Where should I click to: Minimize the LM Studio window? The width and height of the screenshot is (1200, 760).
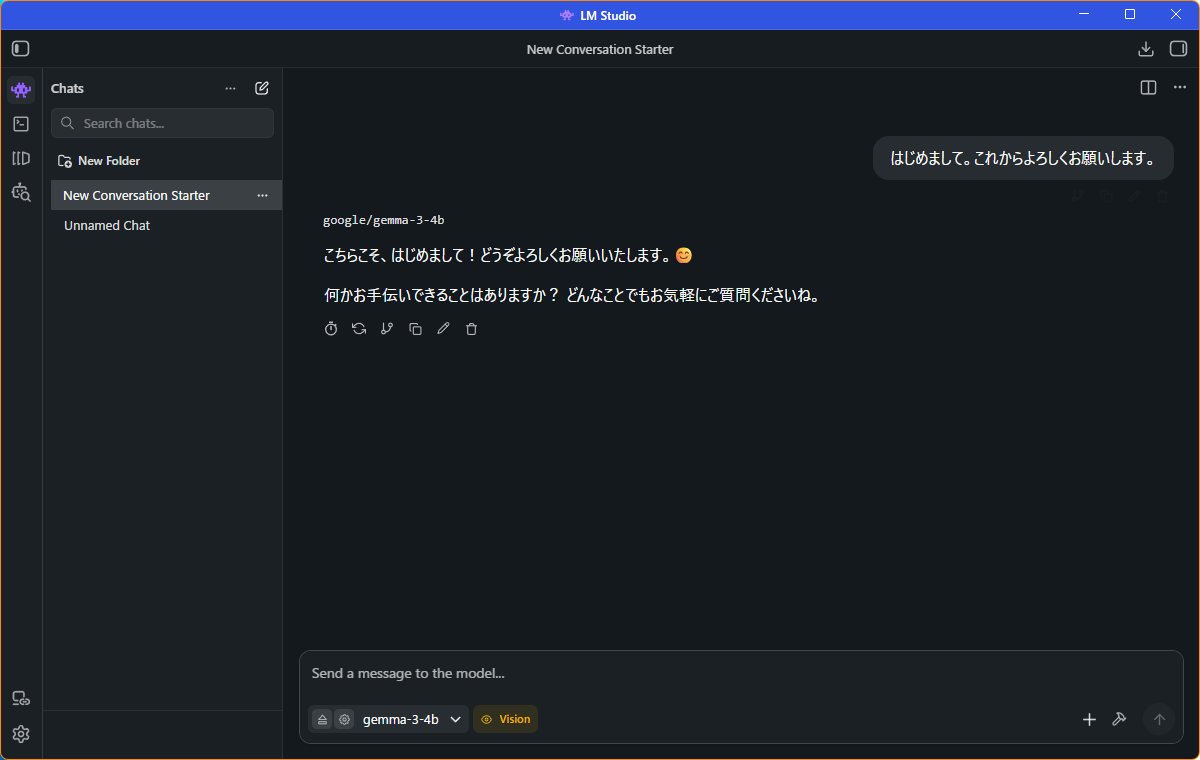click(x=1085, y=15)
